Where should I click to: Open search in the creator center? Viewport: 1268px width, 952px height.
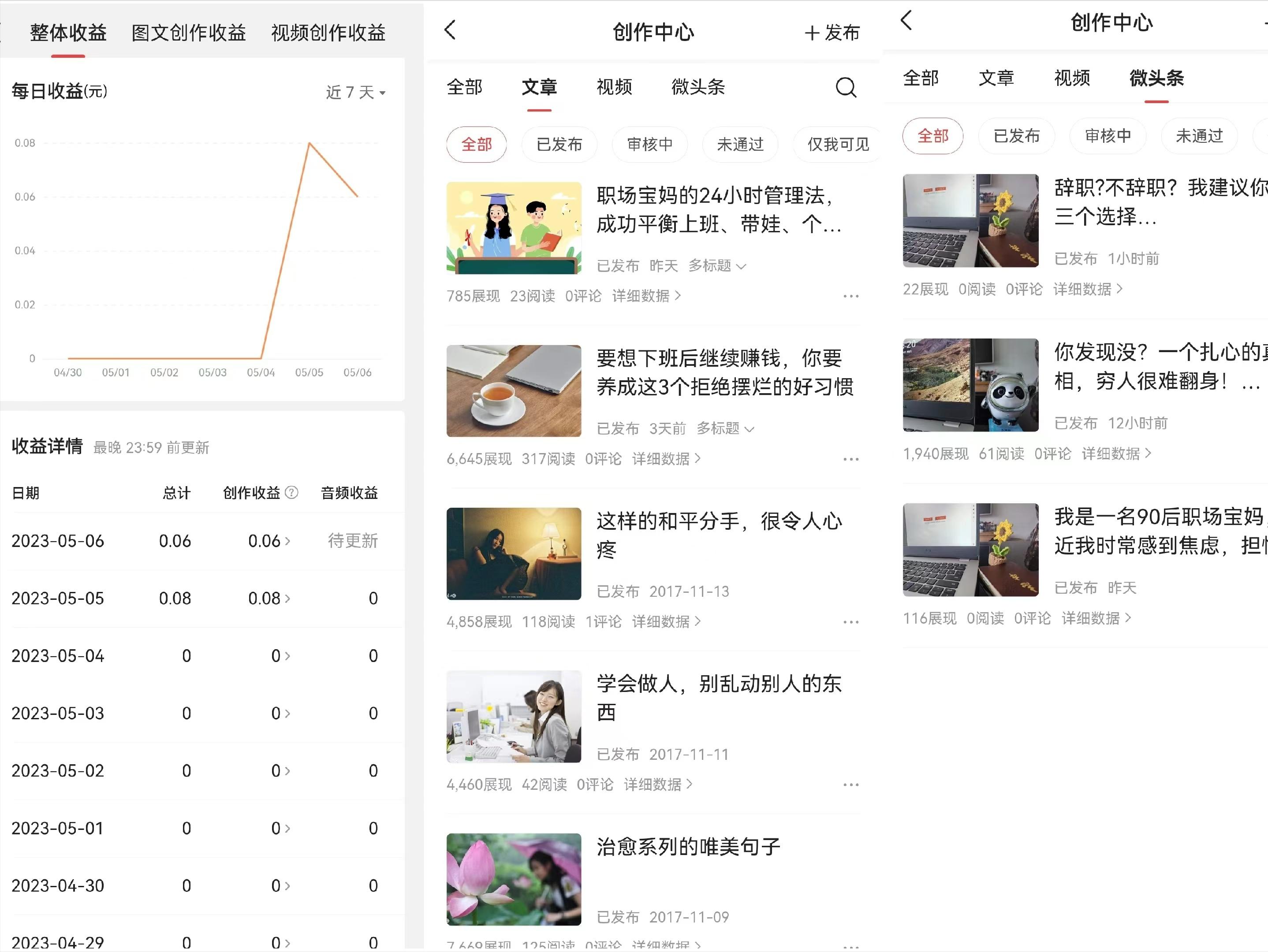[845, 87]
